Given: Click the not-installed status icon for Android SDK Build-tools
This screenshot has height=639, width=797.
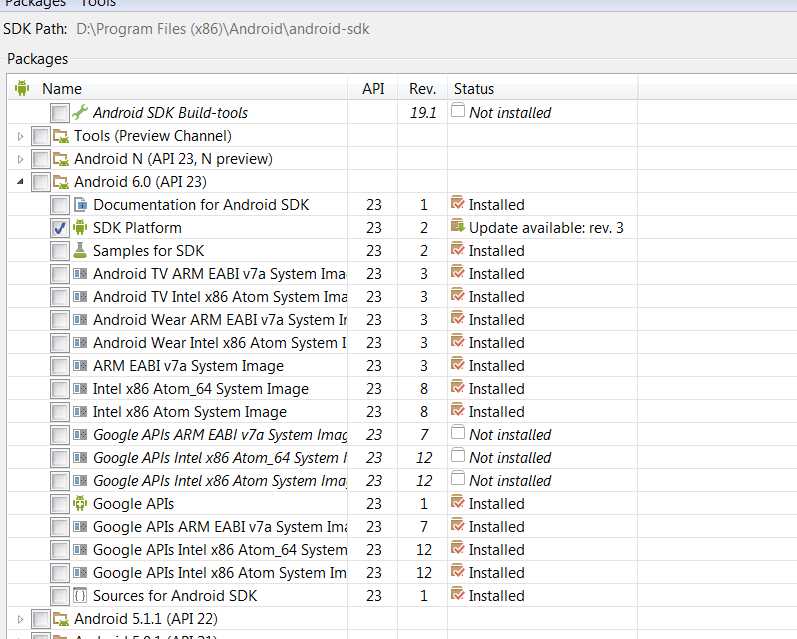Looking at the screenshot, I should pos(458,110).
